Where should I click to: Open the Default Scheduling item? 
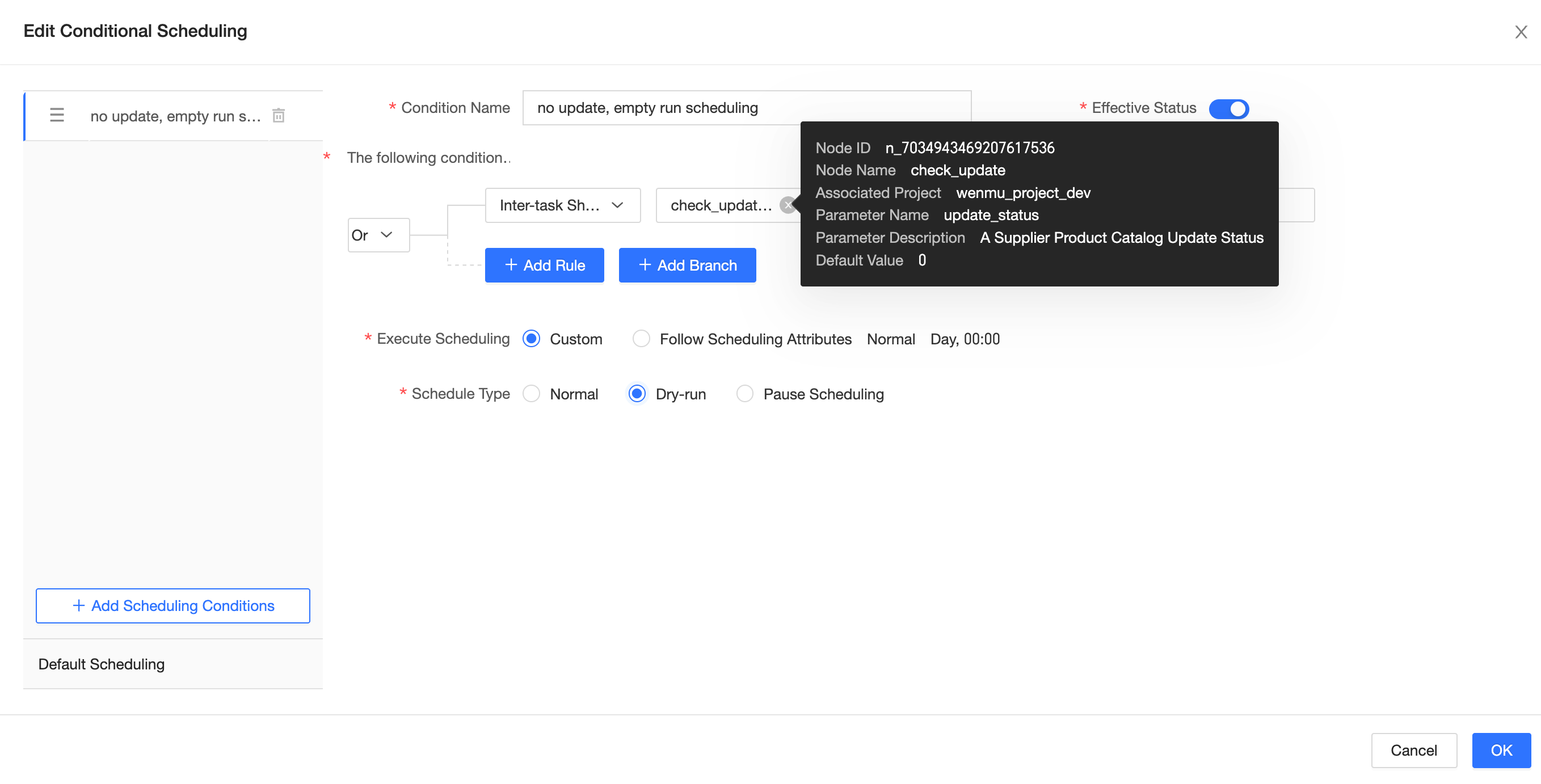coord(101,664)
